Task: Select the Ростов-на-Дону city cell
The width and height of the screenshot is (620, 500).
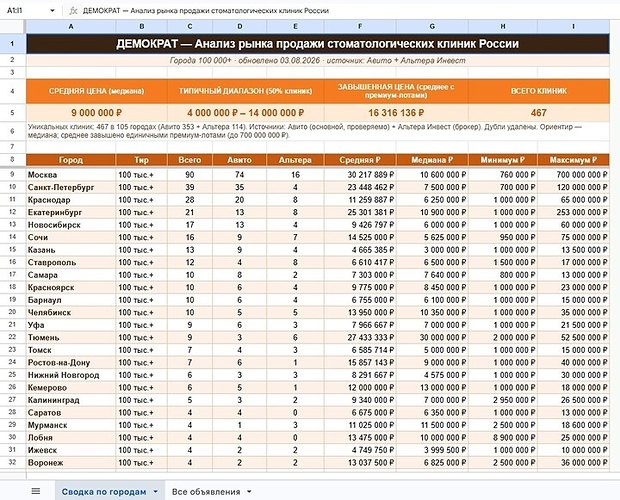Action: [x=71, y=362]
